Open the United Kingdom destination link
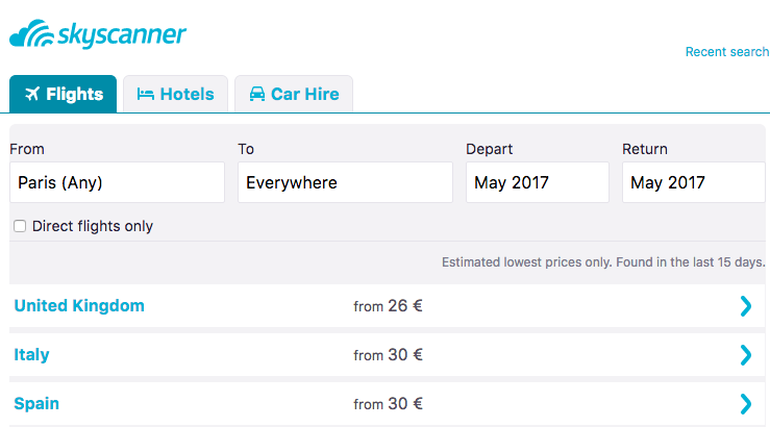The width and height of the screenshot is (770, 427). click(x=79, y=306)
